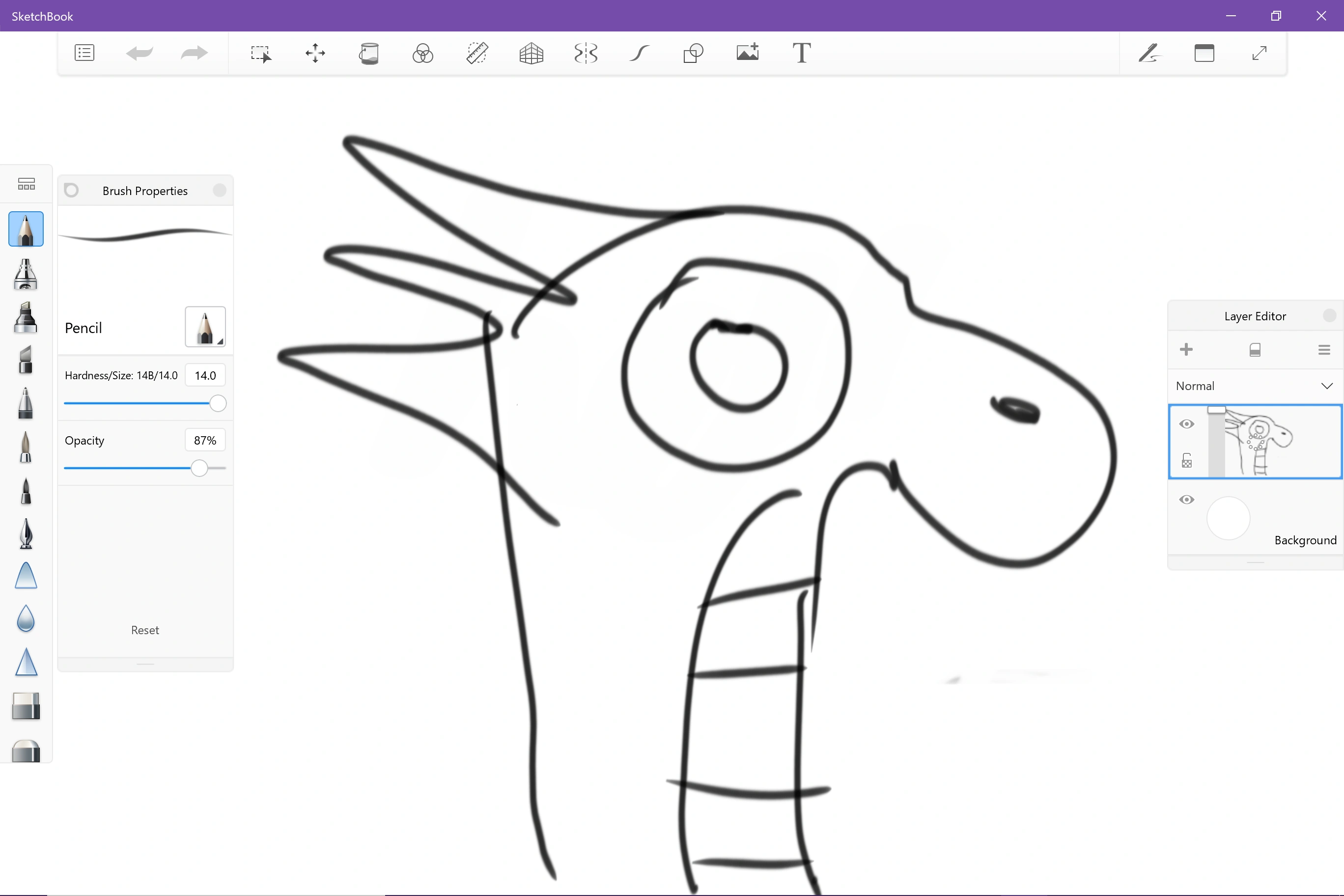
Task: Select the Text tool
Action: (801, 54)
